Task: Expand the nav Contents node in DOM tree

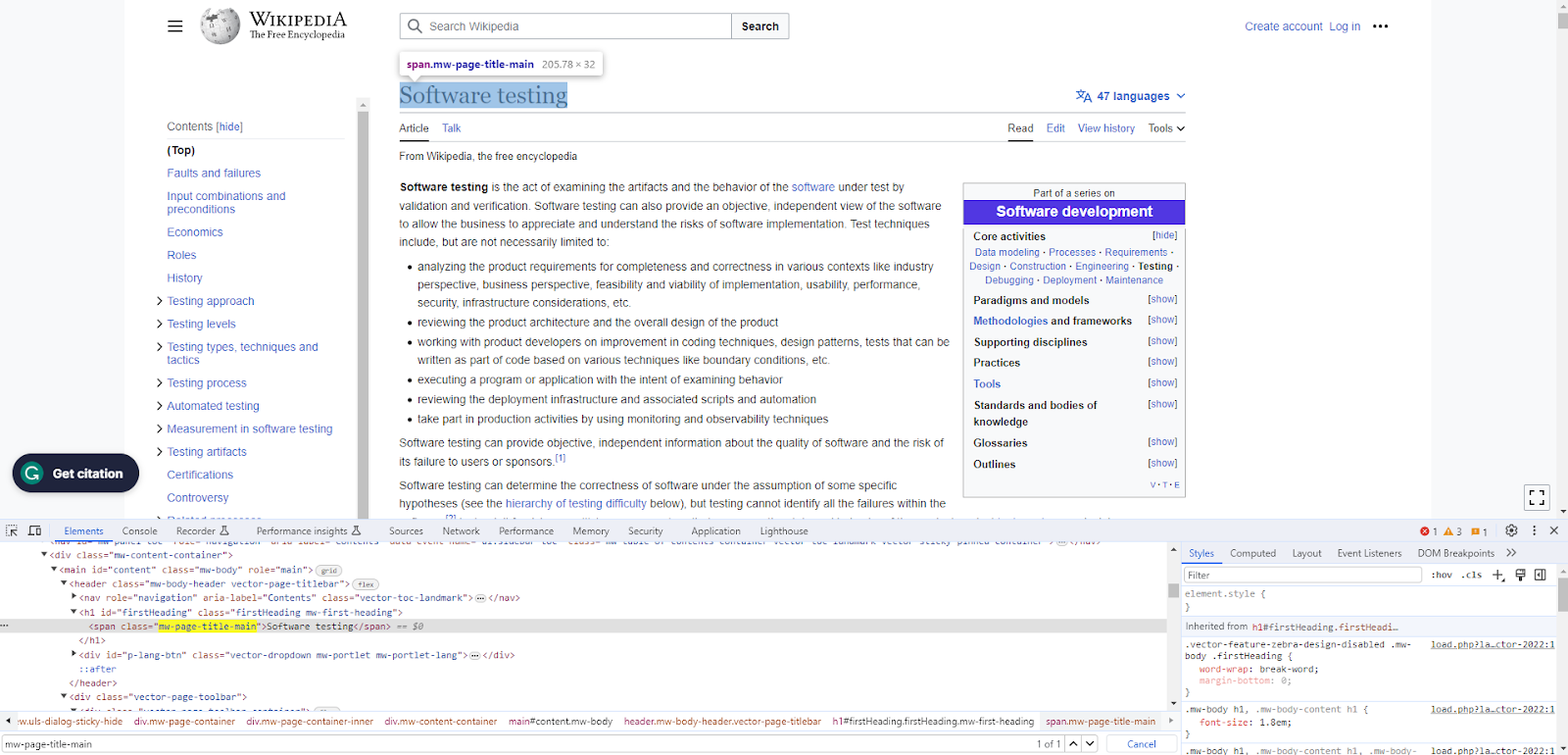Action: coord(74,597)
